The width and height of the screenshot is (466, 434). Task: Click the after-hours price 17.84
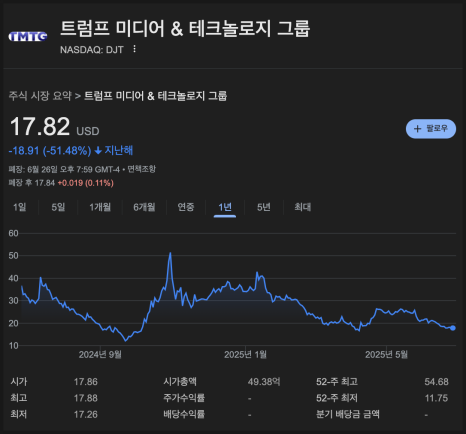point(45,183)
